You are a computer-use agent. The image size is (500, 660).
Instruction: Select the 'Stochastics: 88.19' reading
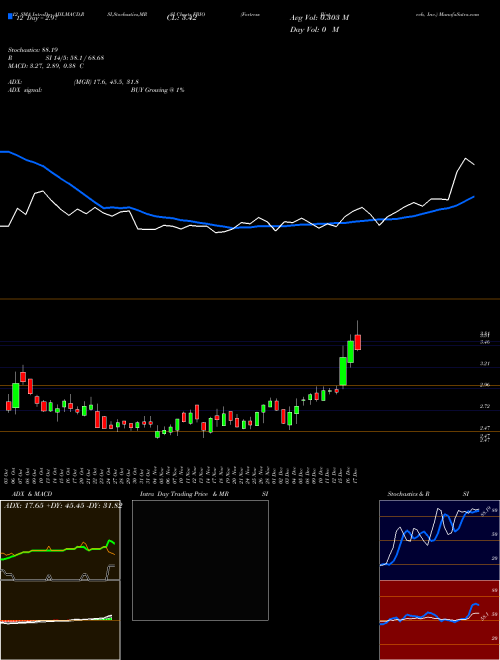tap(33, 50)
